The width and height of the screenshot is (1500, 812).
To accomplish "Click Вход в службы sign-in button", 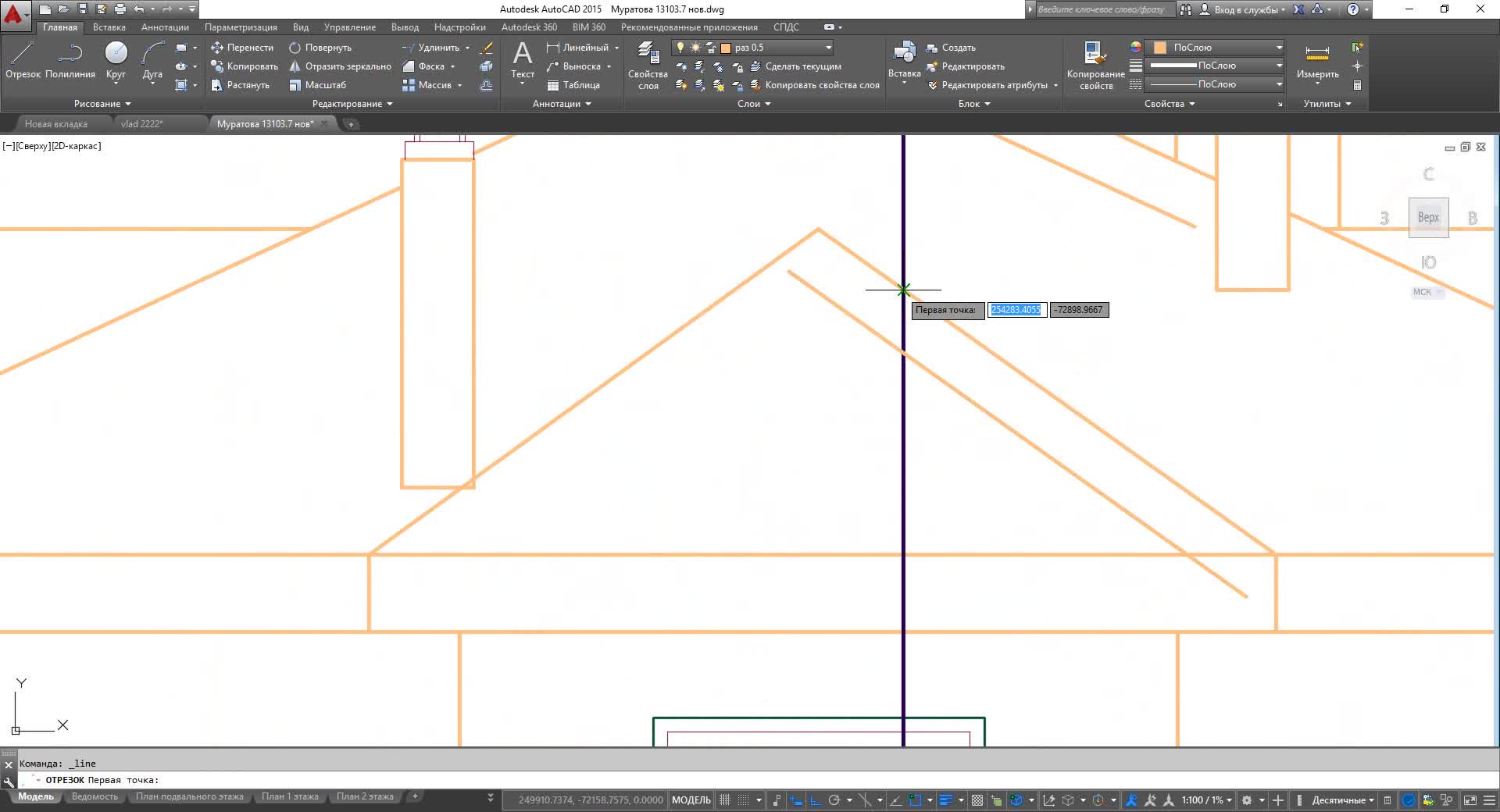I will pos(1241,9).
